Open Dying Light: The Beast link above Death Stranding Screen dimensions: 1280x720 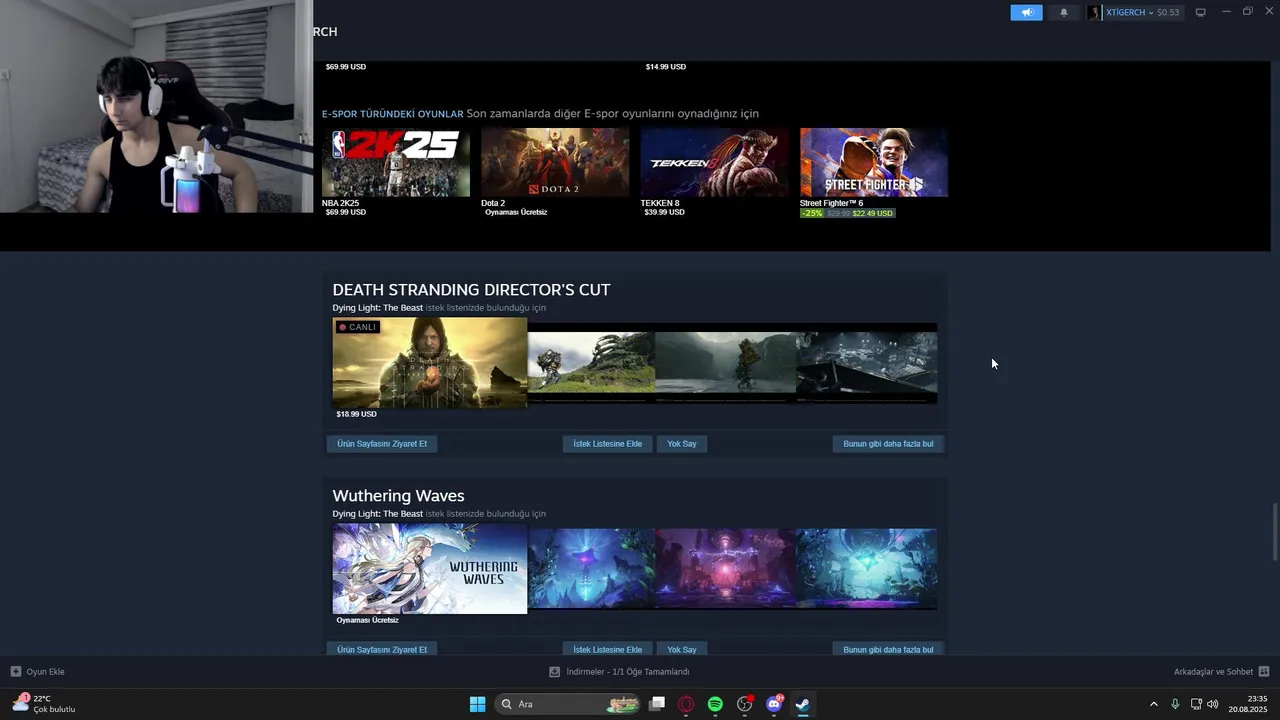[x=378, y=308]
